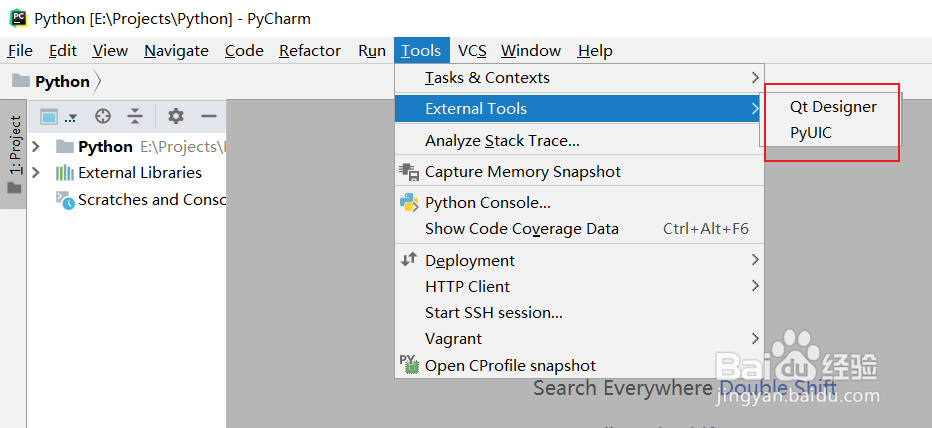Click the External Libraries bars icon
Viewport: 932px width, 428px height.
click(65, 173)
